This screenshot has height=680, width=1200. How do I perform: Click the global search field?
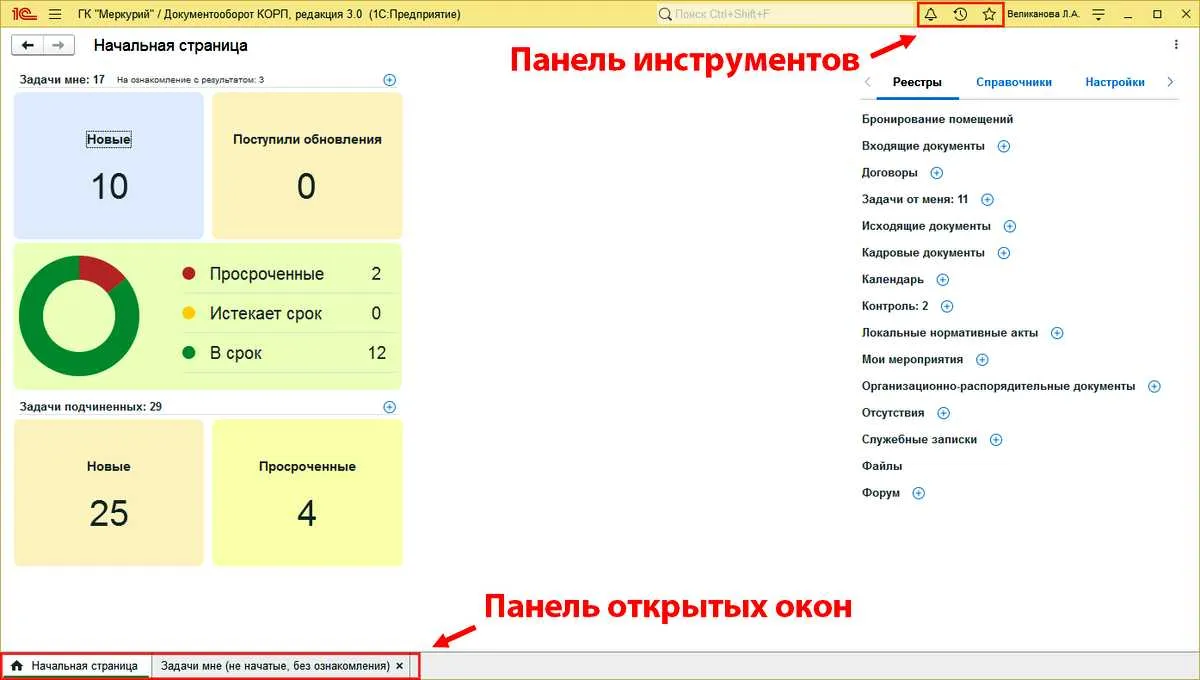[785, 14]
